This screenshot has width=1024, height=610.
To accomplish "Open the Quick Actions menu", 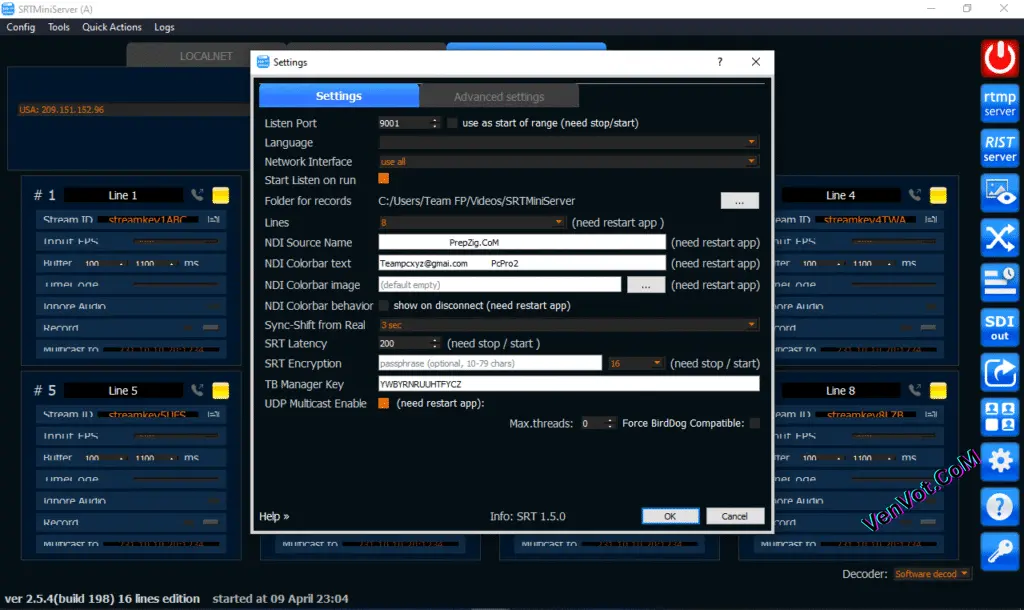I will tap(111, 27).
